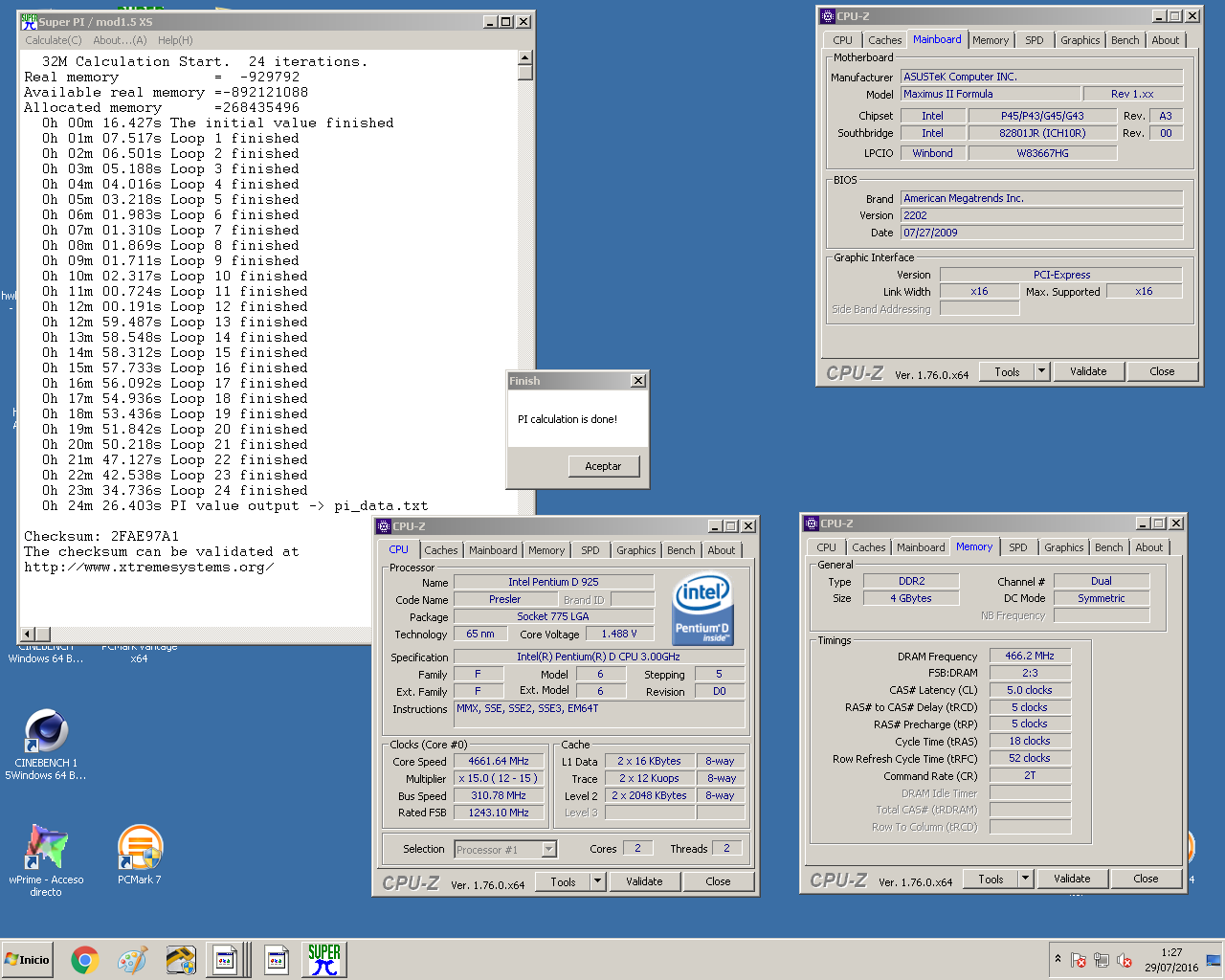
Task: Open the Action Center flag tray icon
Action: coord(1079,960)
